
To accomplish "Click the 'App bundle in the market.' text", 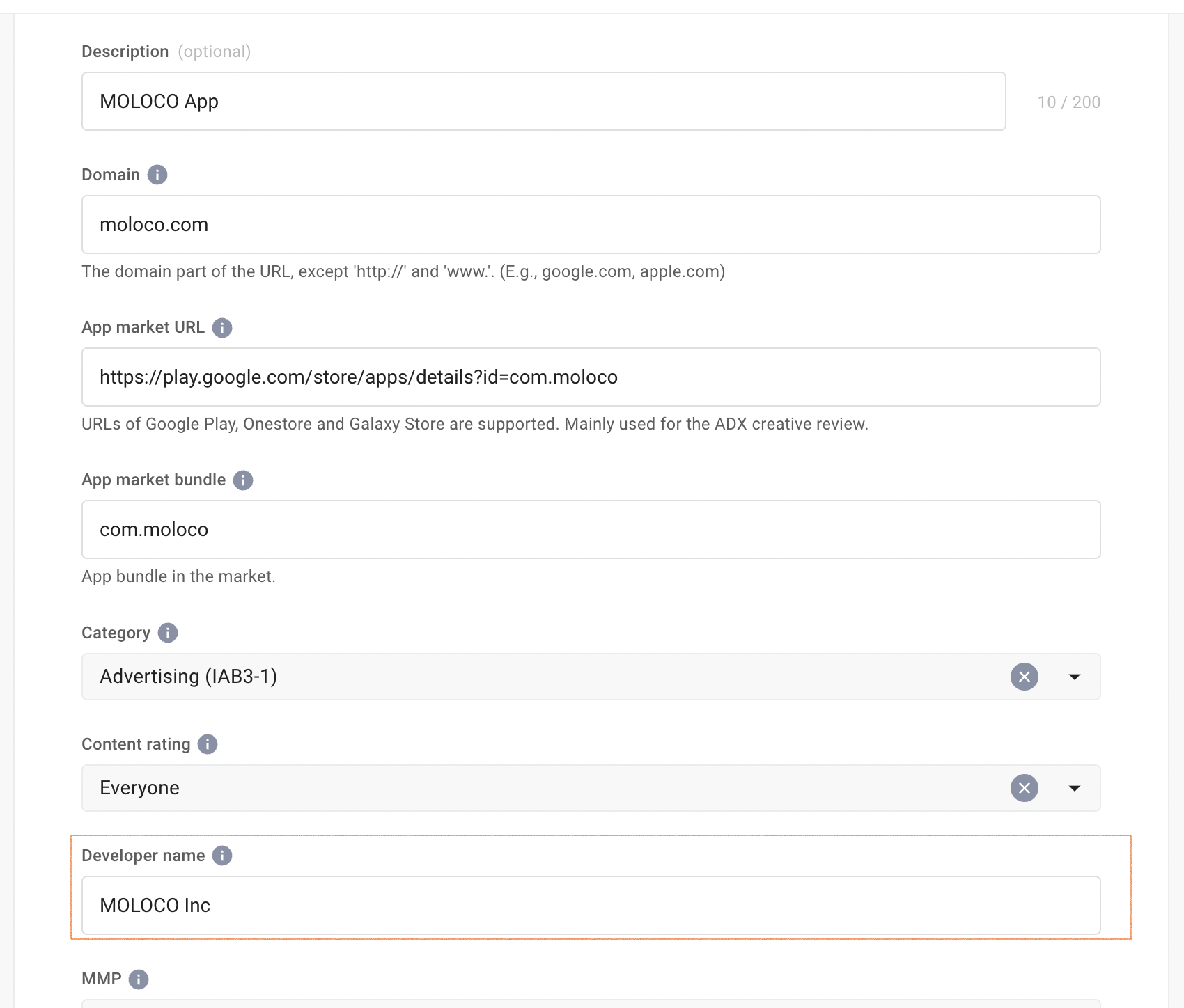I will point(178,576).
